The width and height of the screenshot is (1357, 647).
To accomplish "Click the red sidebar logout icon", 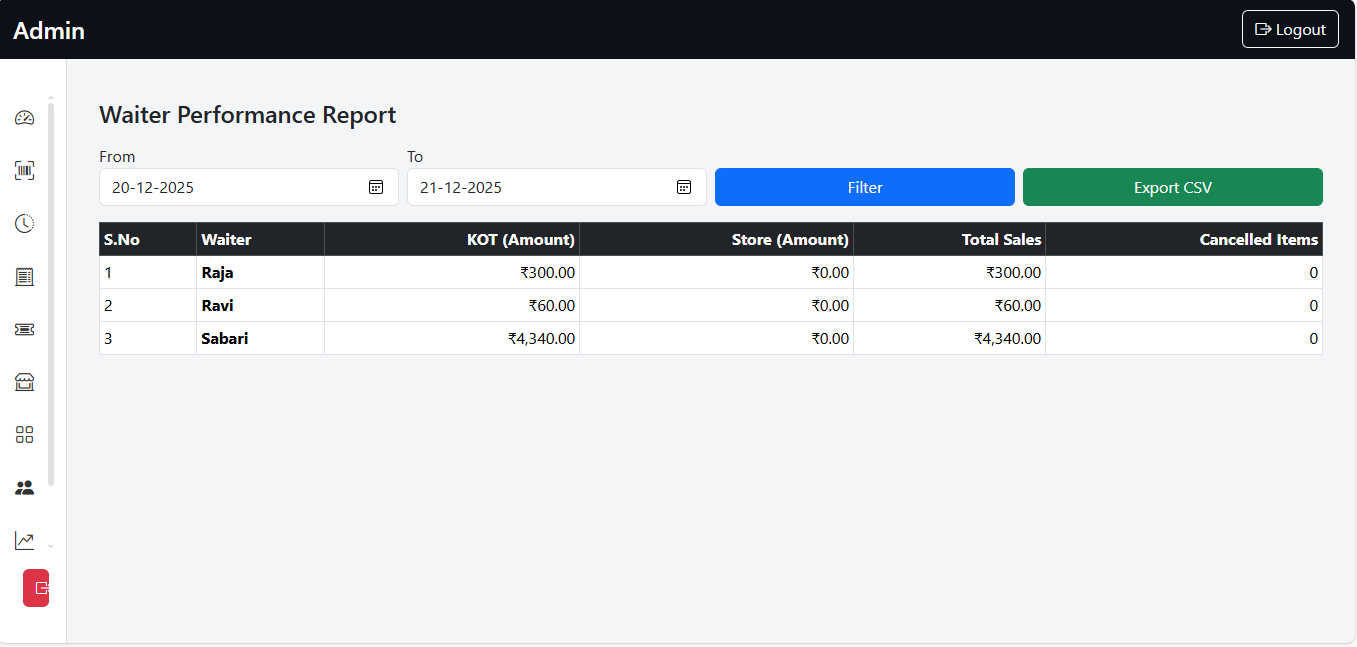I will (x=37, y=588).
